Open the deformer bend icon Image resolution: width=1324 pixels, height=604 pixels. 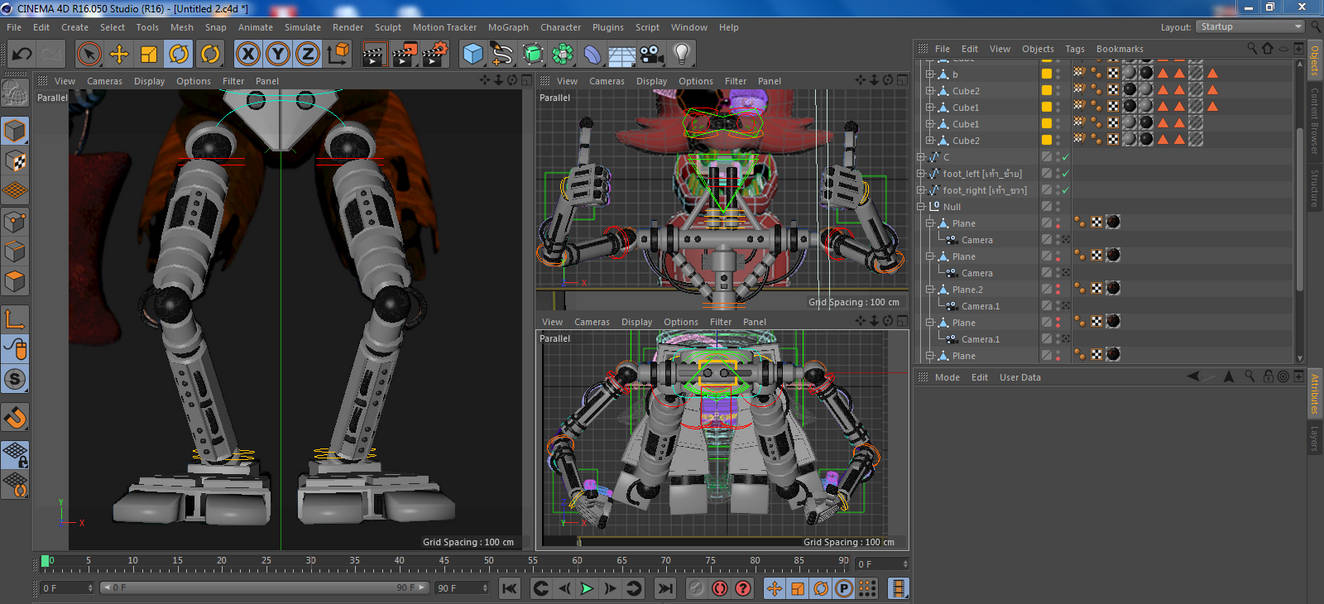pyautogui.click(x=593, y=54)
